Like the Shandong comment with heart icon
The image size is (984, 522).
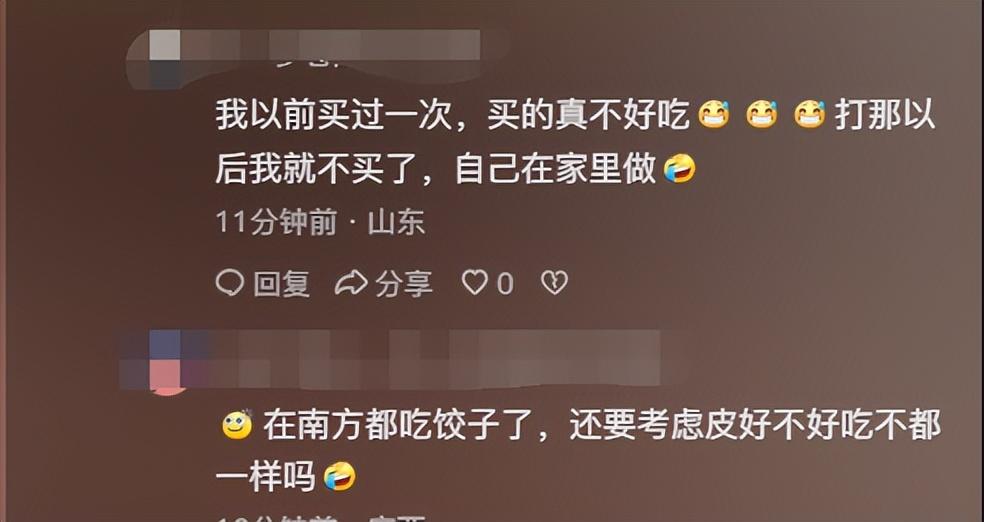click(x=474, y=283)
